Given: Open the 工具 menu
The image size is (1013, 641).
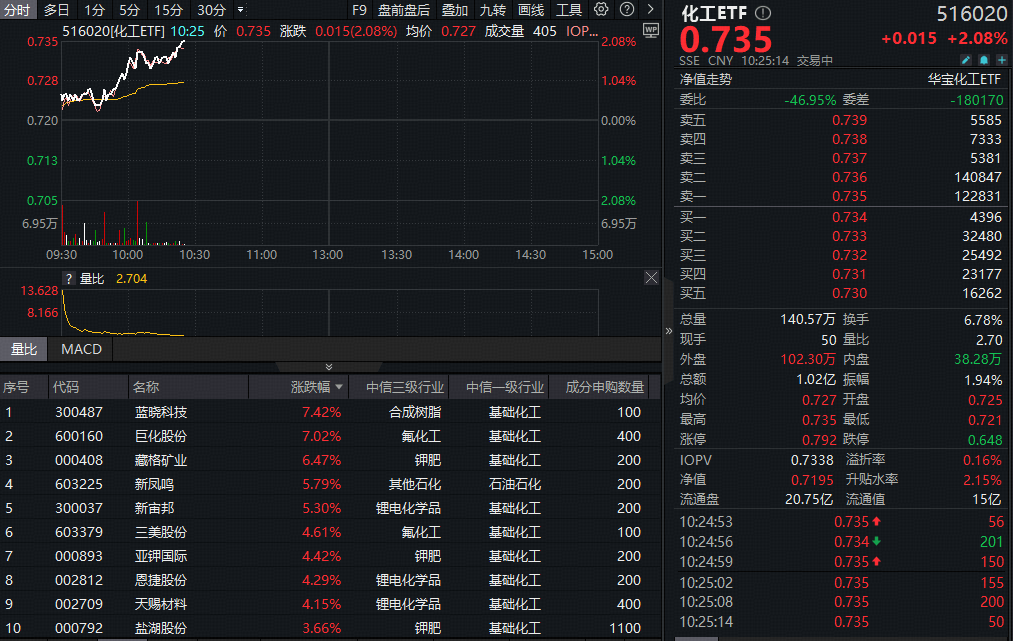Looking at the screenshot, I should 568,10.
